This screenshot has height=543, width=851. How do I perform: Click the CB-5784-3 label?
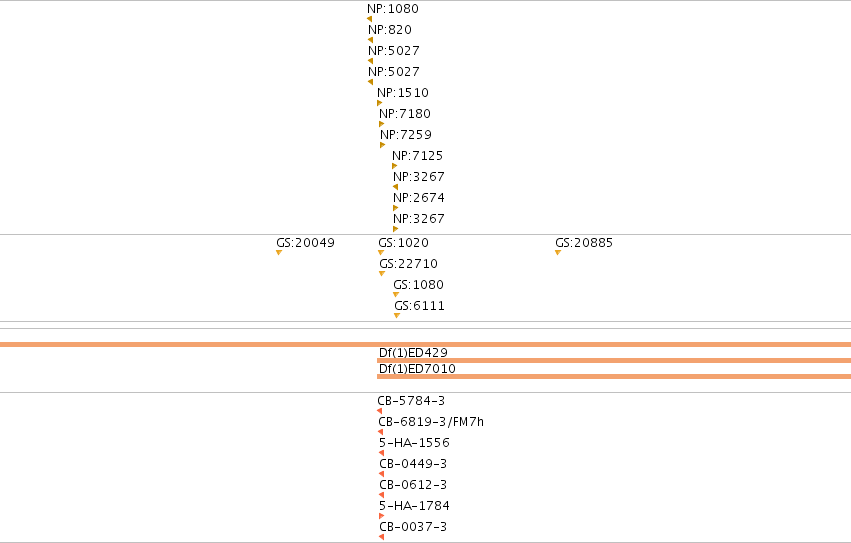click(x=411, y=401)
